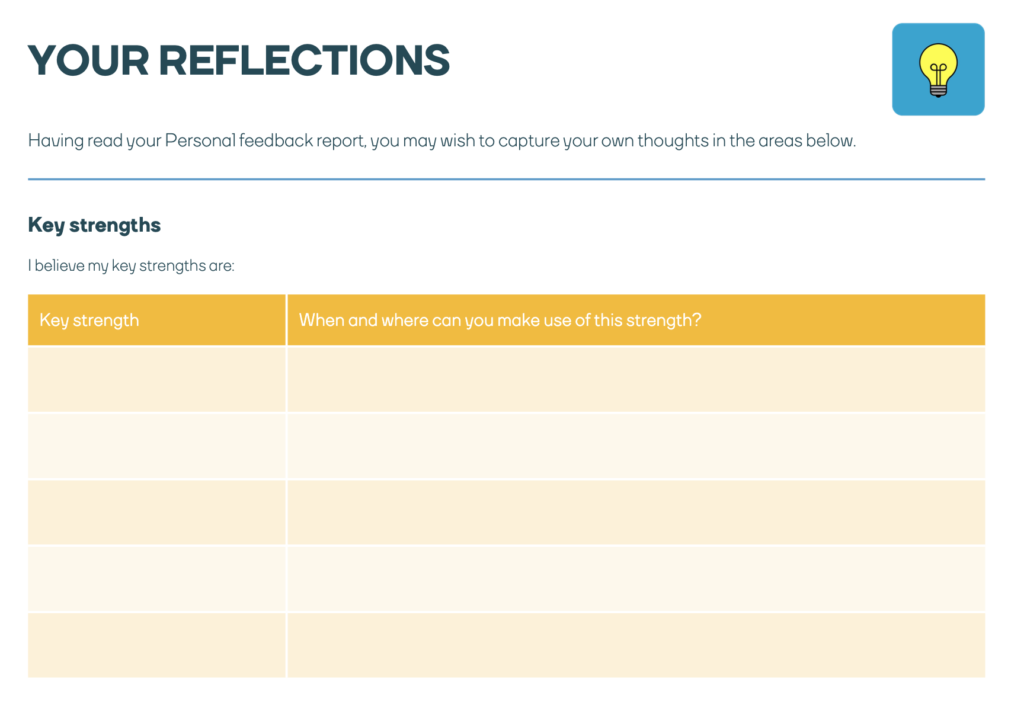Select the fourth row "When and where" field
Image resolution: width=1024 pixels, height=705 pixels.
click(x=636, y=578)
